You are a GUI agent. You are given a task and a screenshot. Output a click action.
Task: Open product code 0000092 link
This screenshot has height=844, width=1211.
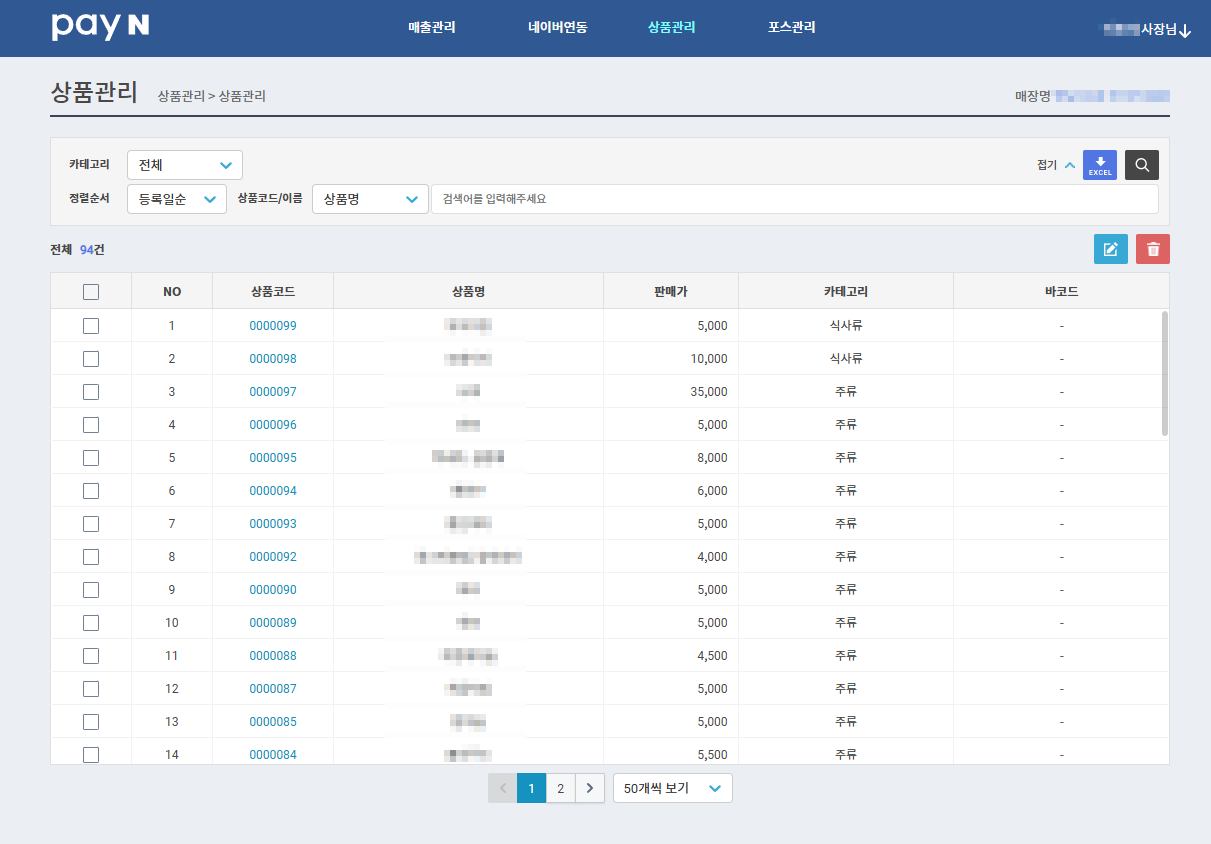(x=273, y=557)
